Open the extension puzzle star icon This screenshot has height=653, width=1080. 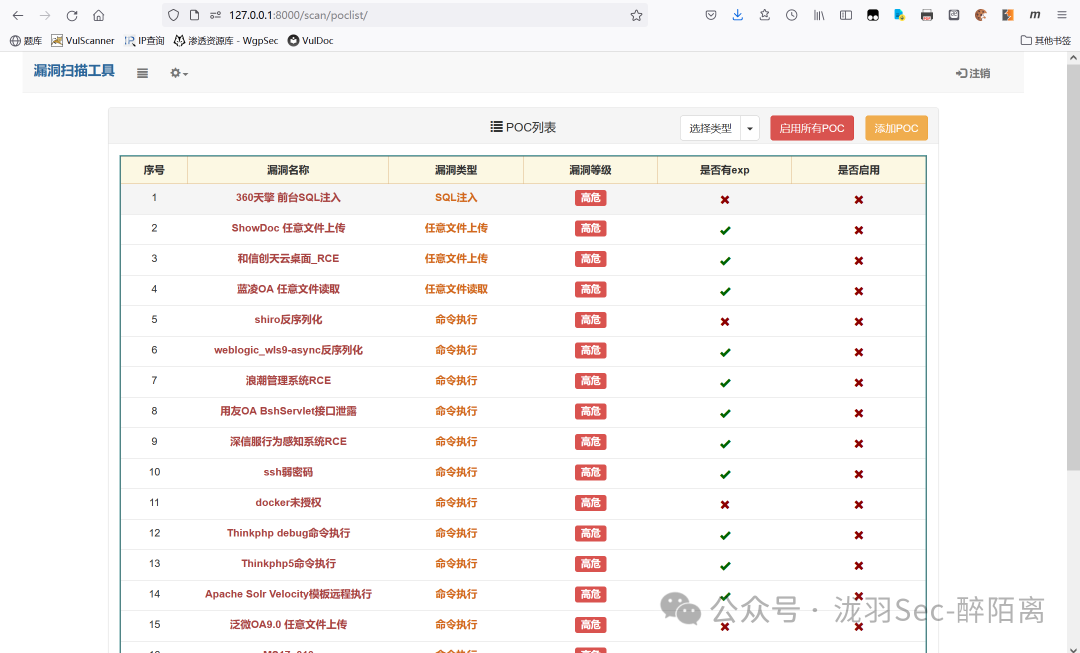[x=765, y=15]
